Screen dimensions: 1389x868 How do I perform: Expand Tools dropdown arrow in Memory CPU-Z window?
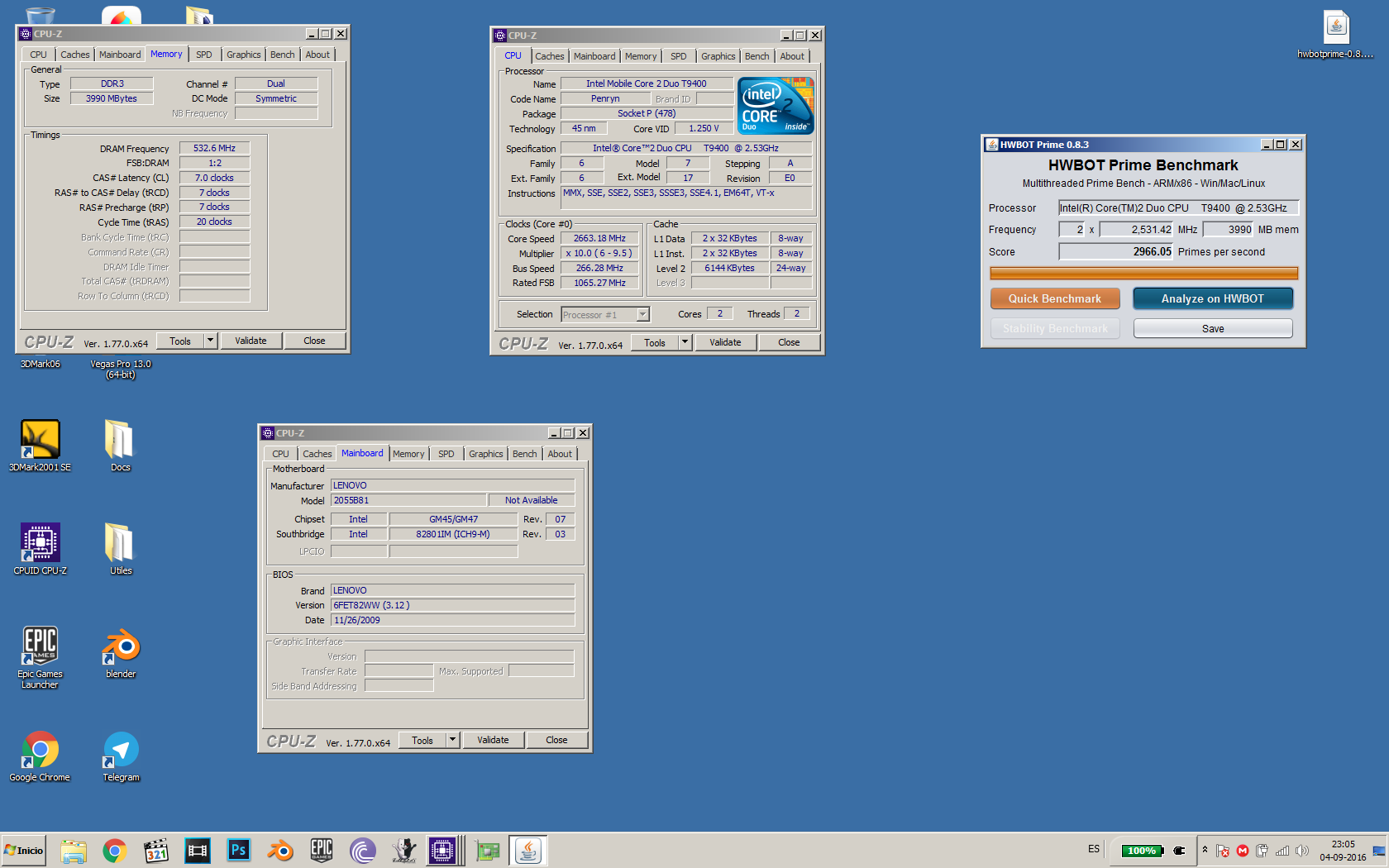211,341
